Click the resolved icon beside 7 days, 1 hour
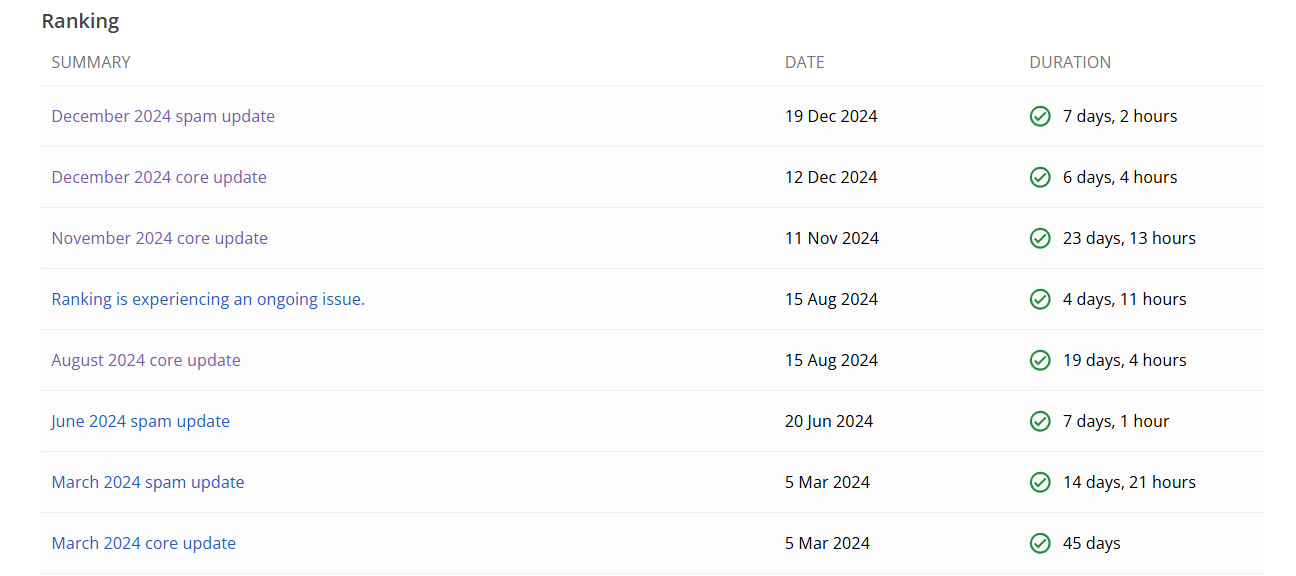1296x576 pixels. (1040, 421)
